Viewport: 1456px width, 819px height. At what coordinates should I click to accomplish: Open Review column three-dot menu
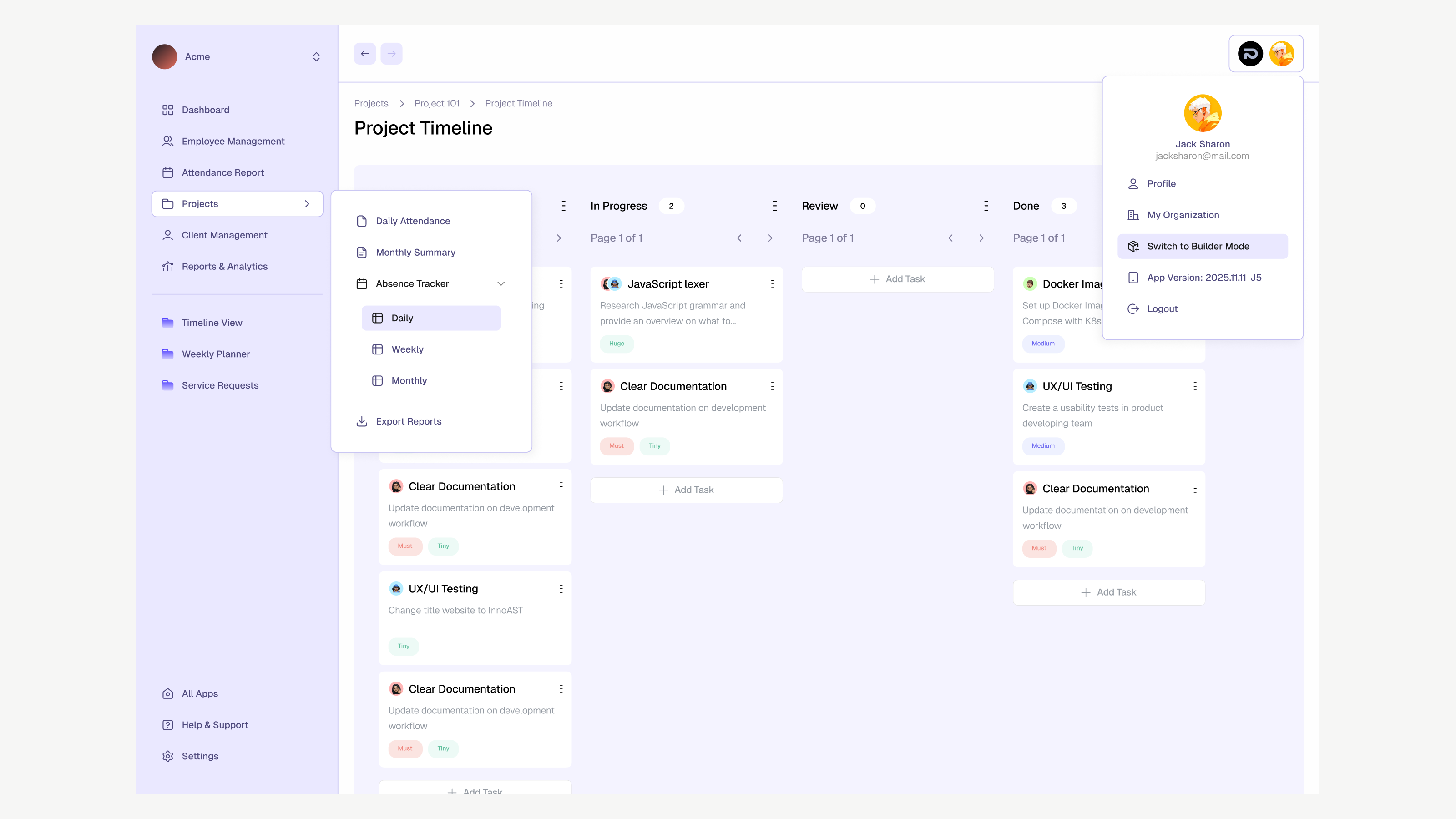click(x=986, y=206)
